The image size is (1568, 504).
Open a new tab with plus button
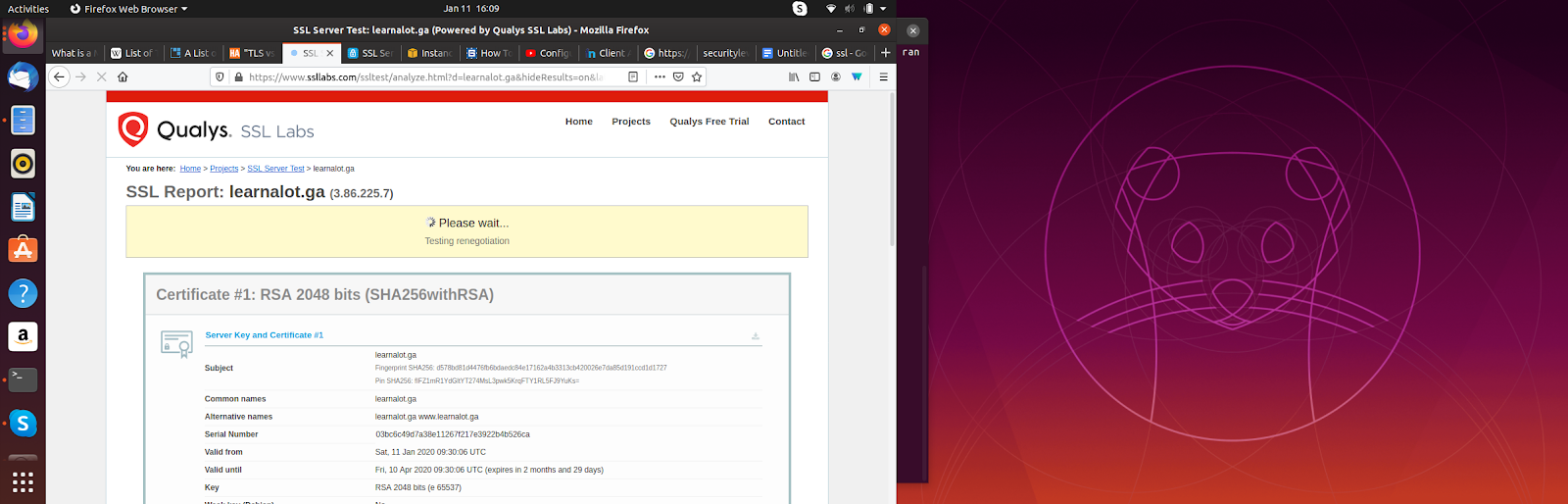[886, 53]
